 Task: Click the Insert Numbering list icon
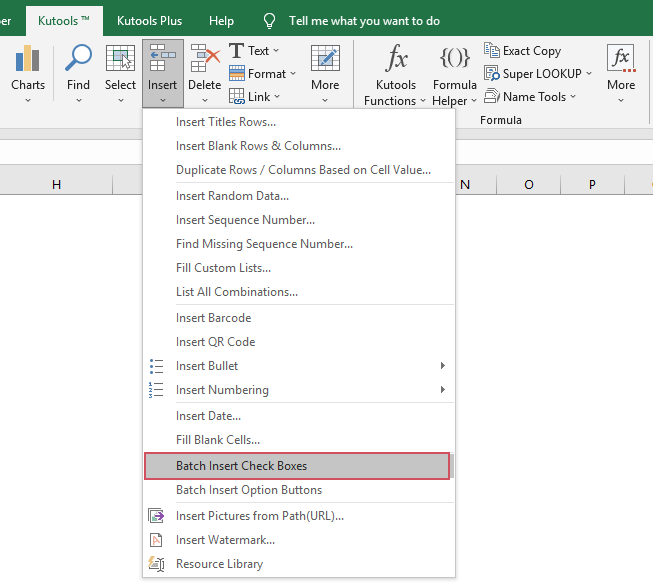pos(156,390)
